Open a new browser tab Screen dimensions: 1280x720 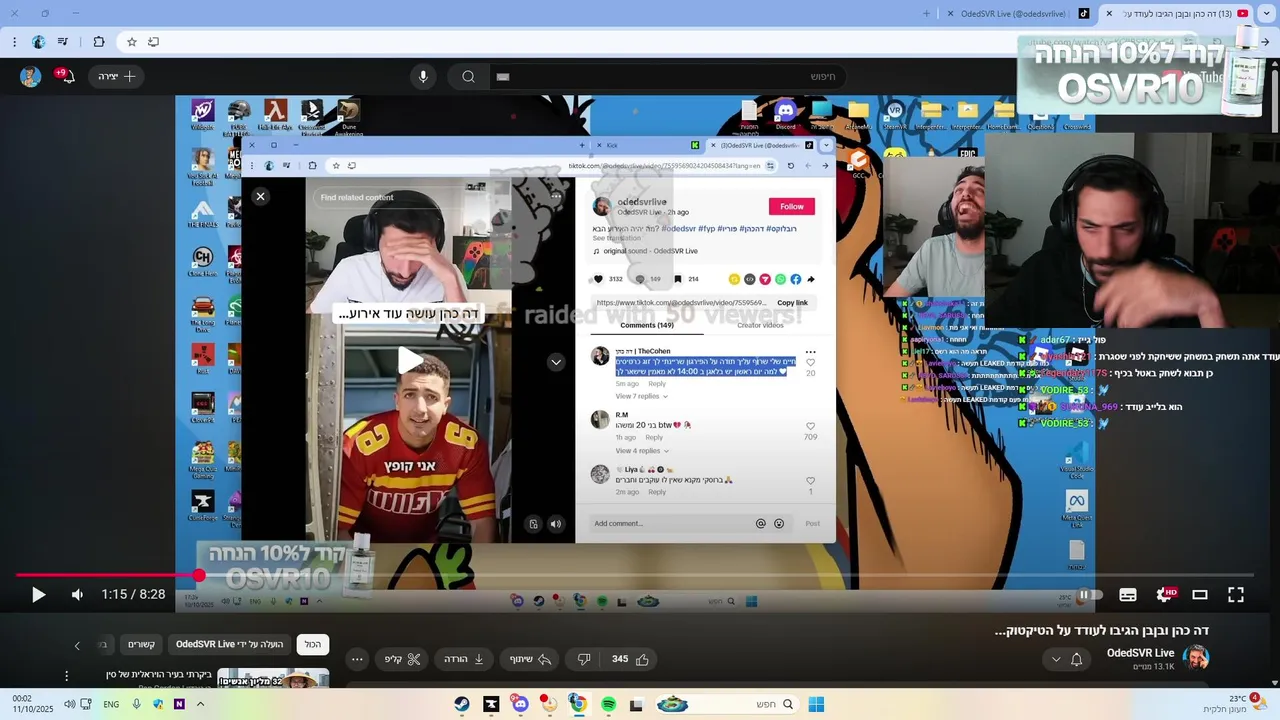click(926, 14)
